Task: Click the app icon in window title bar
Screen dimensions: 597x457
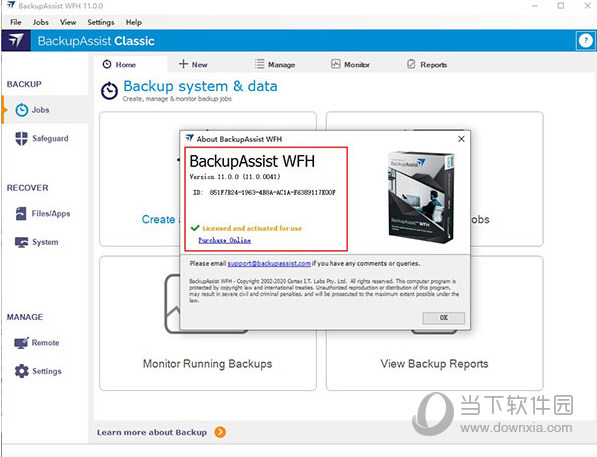Action: coord(11,5)
